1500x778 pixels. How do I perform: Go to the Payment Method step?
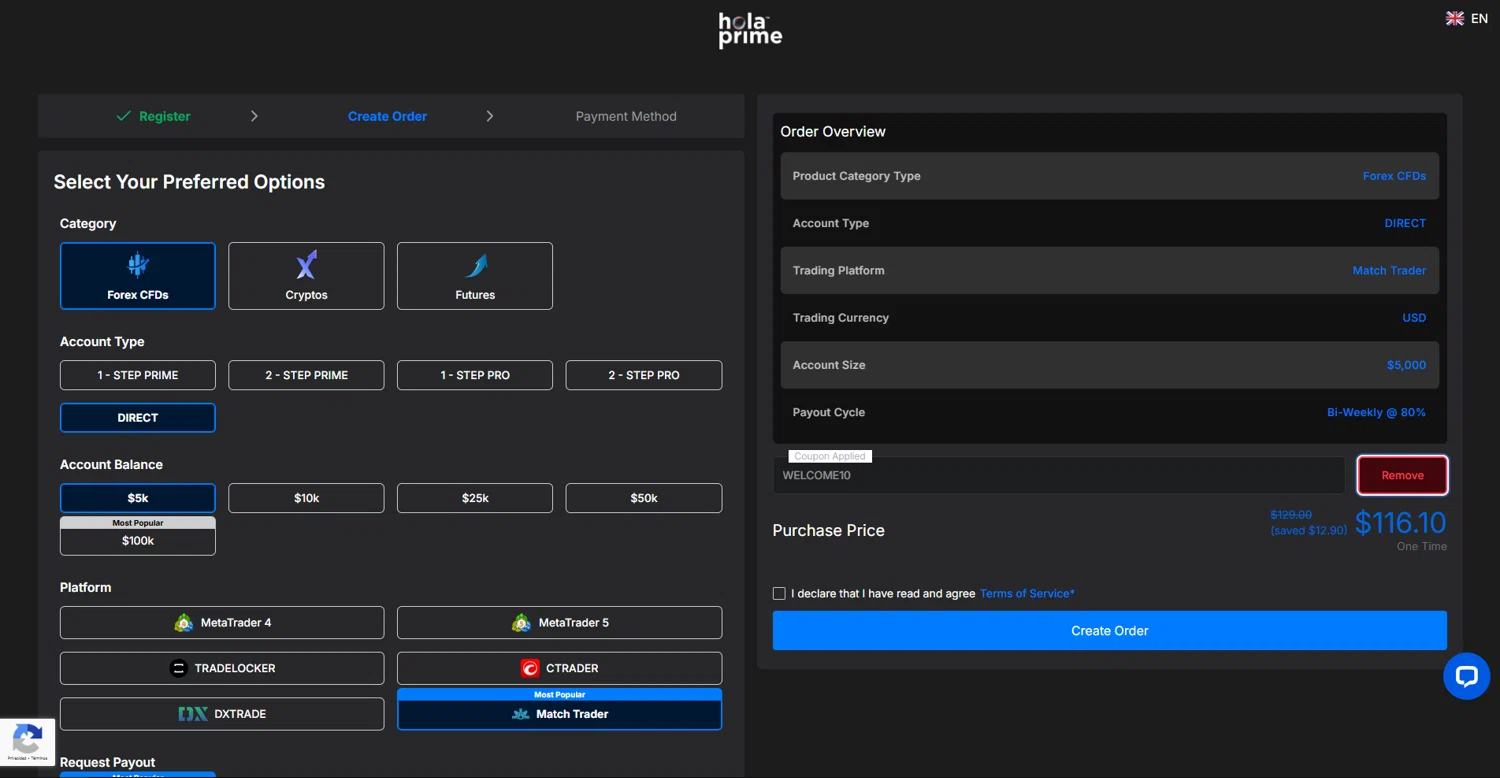[626, 116]
